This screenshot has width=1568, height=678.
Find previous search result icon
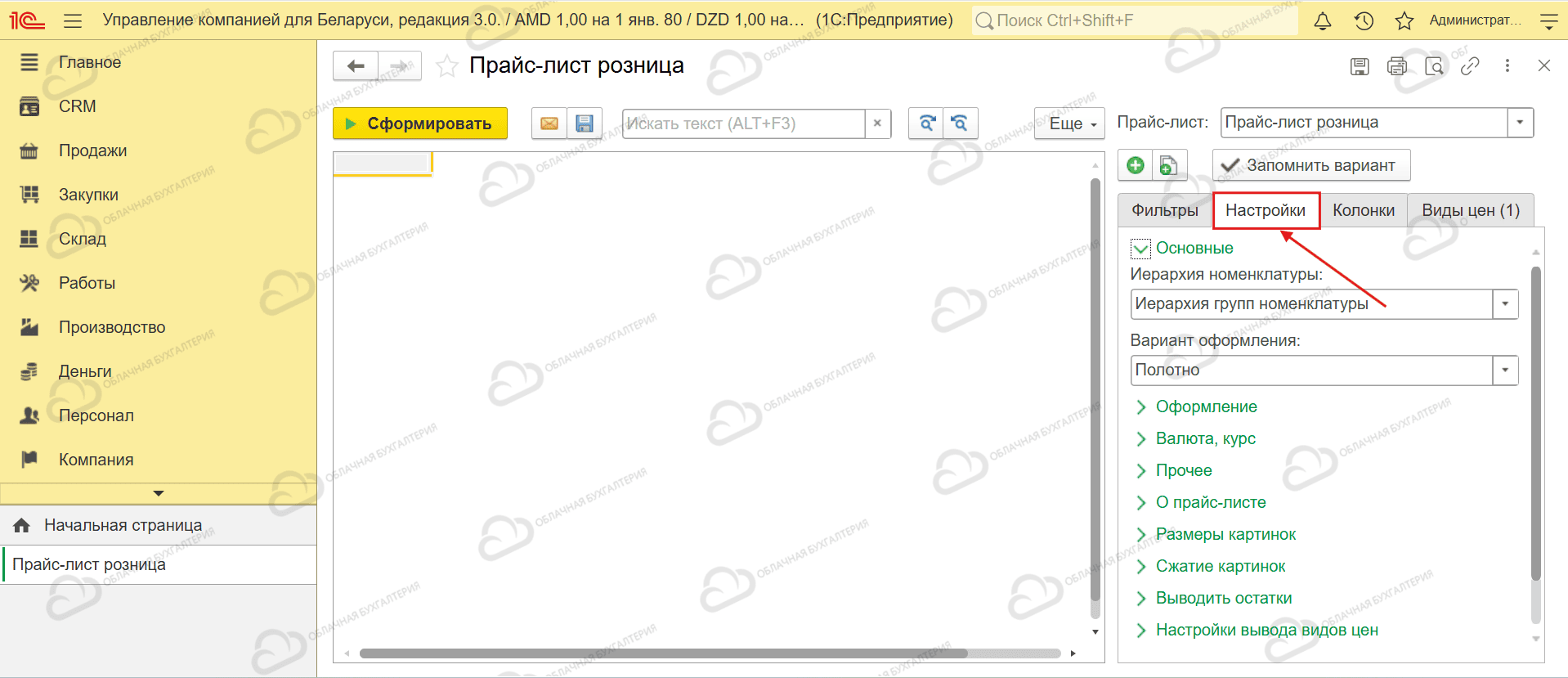[961, 123]
